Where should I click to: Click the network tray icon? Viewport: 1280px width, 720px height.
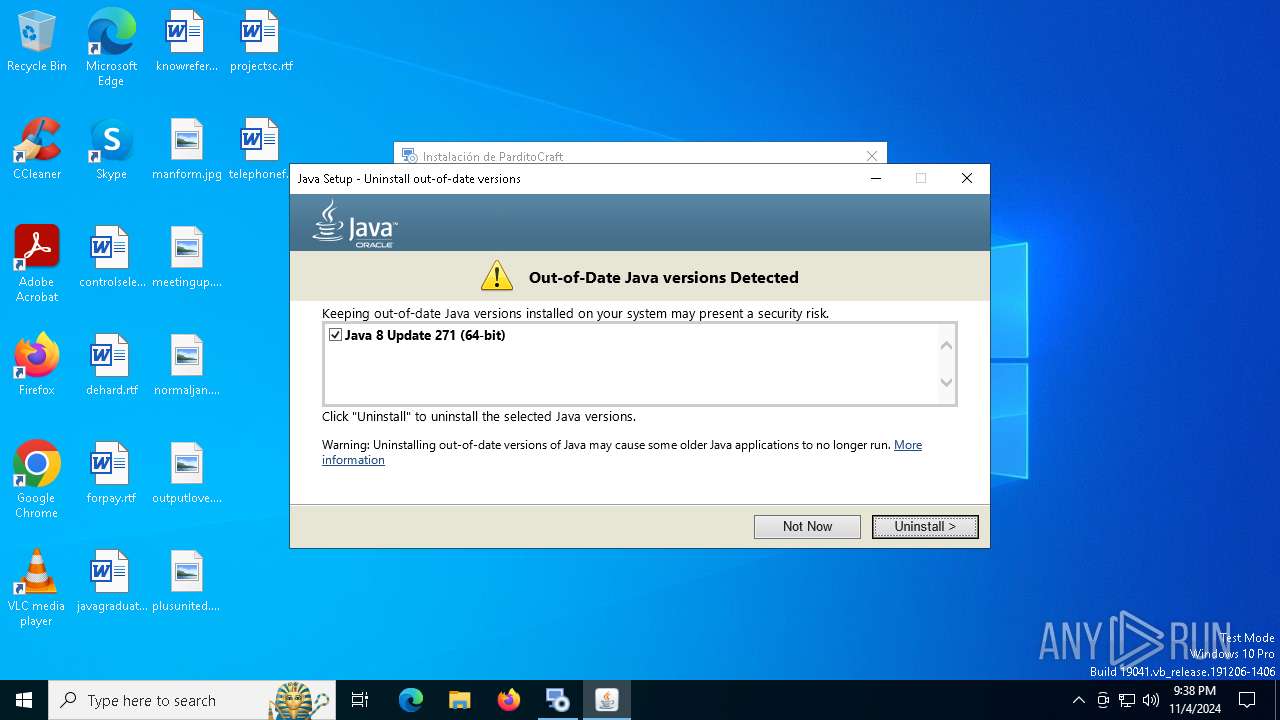click(x=1127, y=700)
